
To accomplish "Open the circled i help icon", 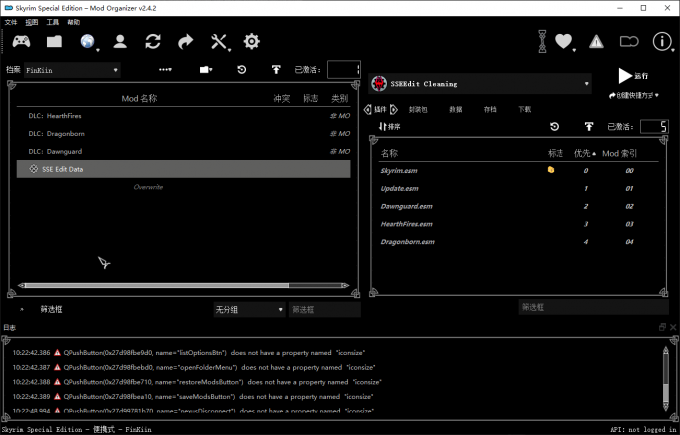I will (x=662, y=42).
